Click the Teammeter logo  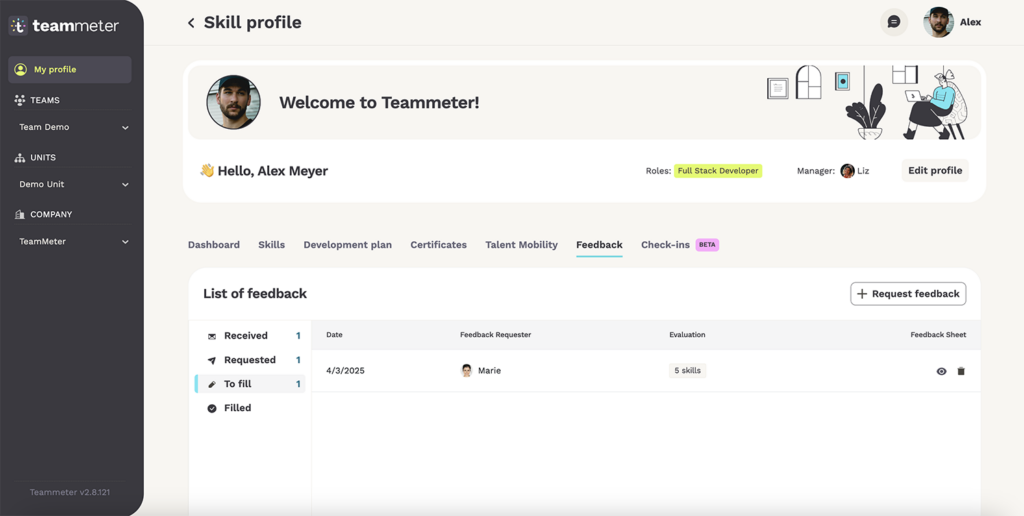pyautogui.click(x=63, y=25)
